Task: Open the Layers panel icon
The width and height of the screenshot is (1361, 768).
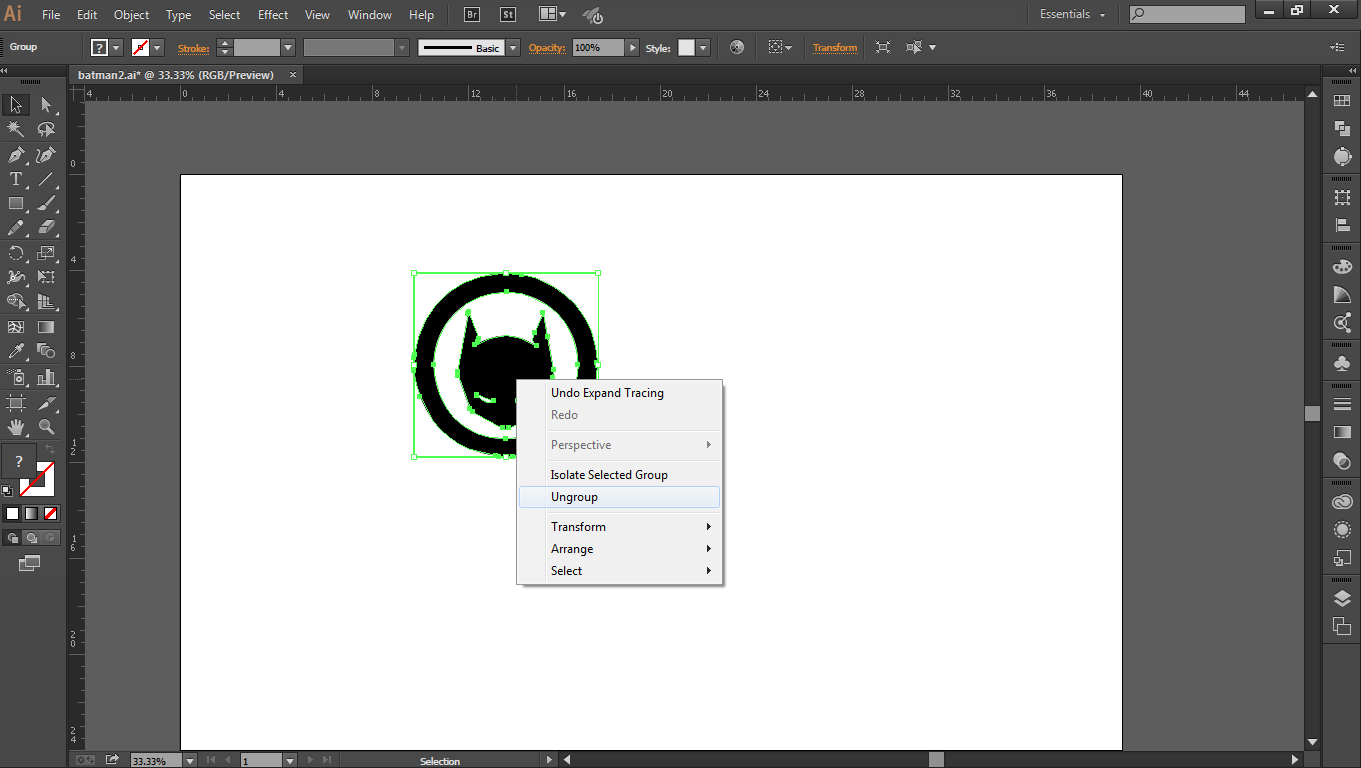Action: tap(1342, 598)
